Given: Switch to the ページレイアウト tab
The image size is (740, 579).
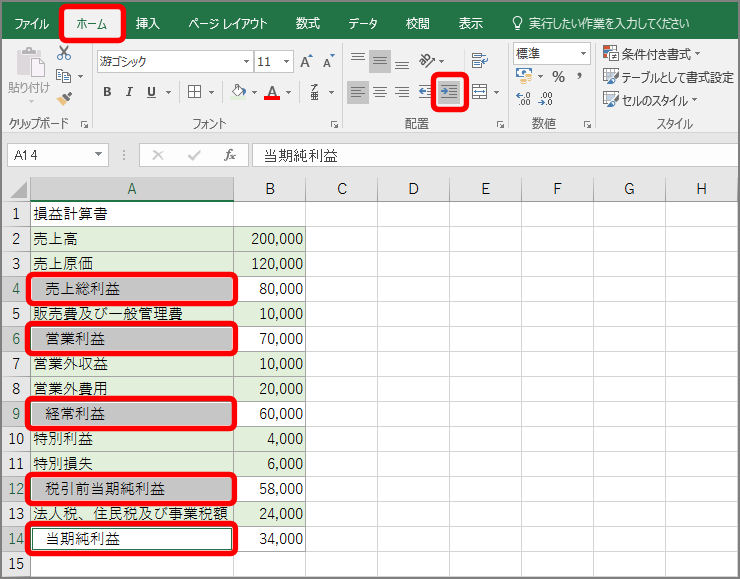Looking at the screenshot, I should 228,24.
